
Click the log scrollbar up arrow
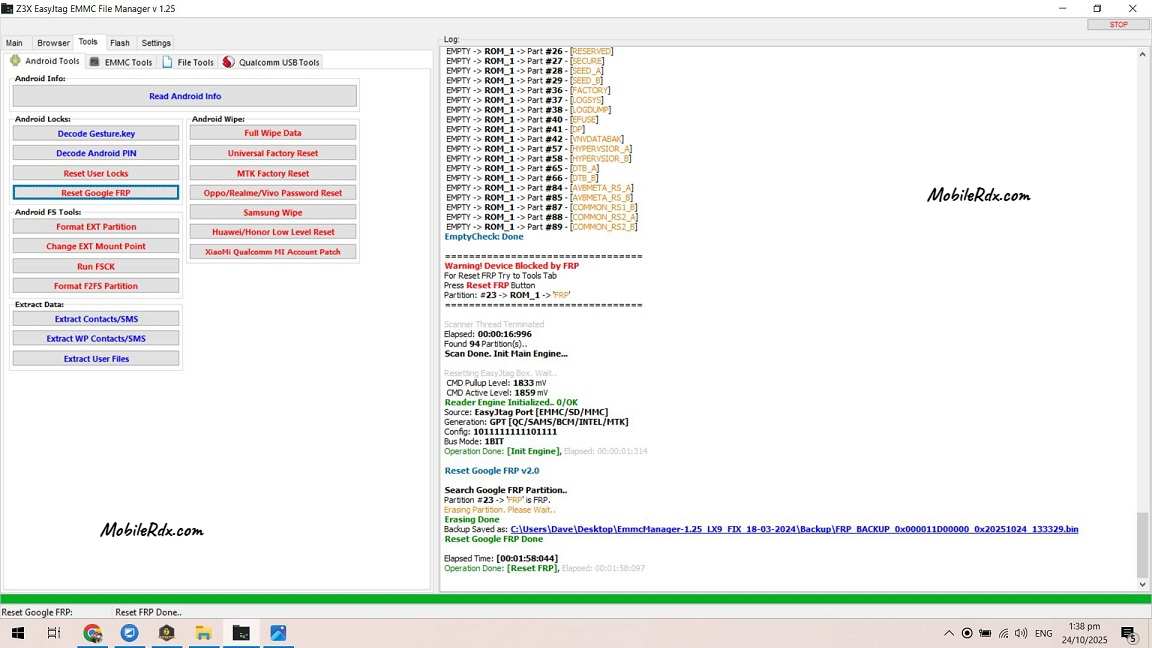(x=1142, y=54)
